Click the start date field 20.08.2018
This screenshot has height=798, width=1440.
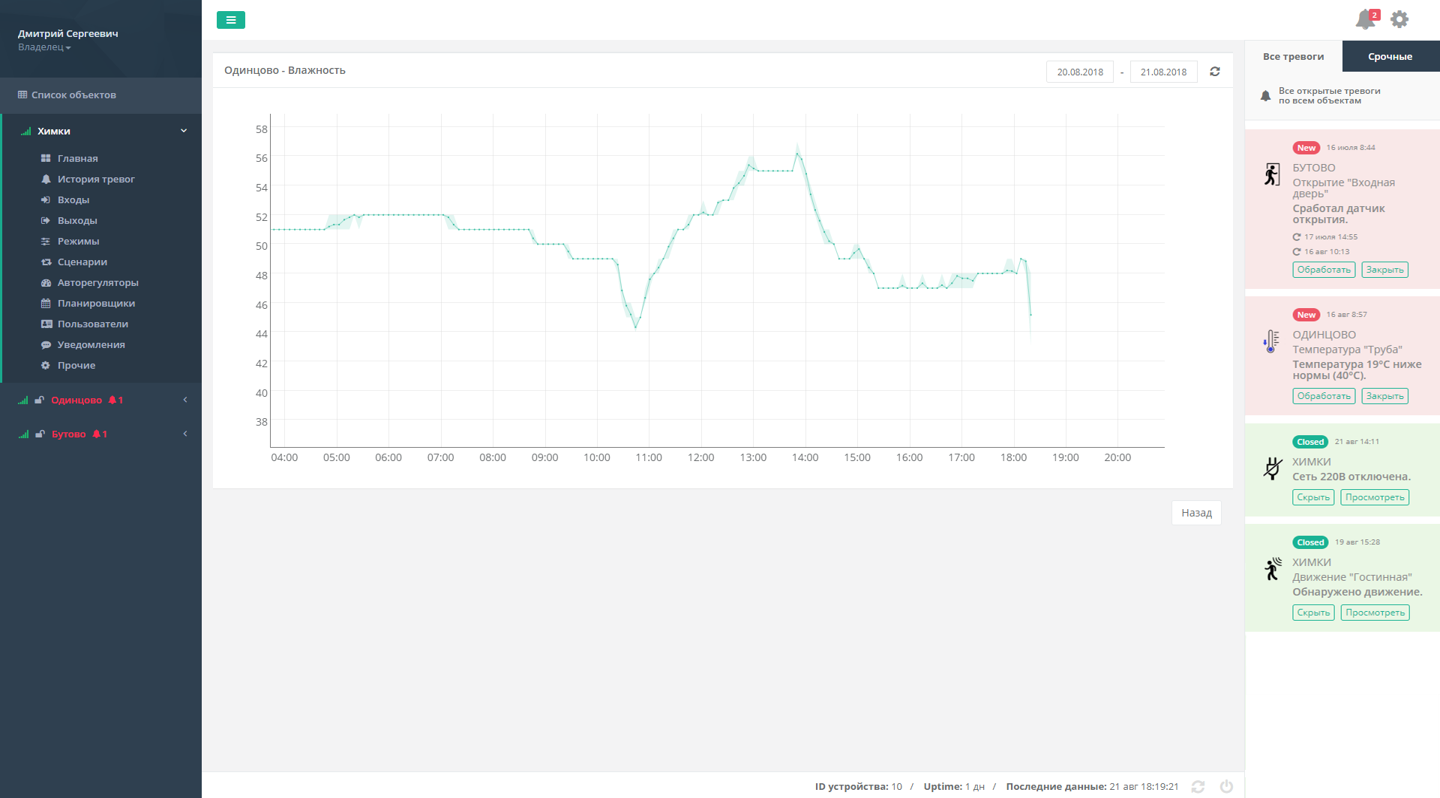[x=1080, y=72]
